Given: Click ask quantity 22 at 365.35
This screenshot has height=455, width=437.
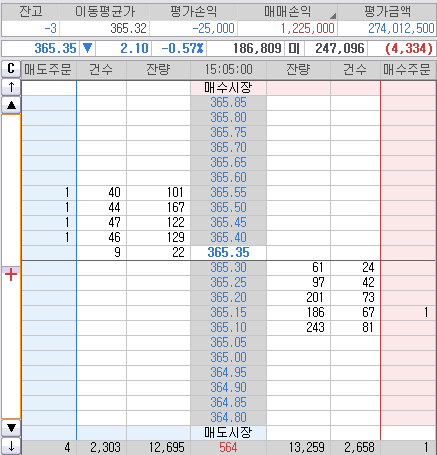Looking at the screenshot, I should [x=158, y=253].
